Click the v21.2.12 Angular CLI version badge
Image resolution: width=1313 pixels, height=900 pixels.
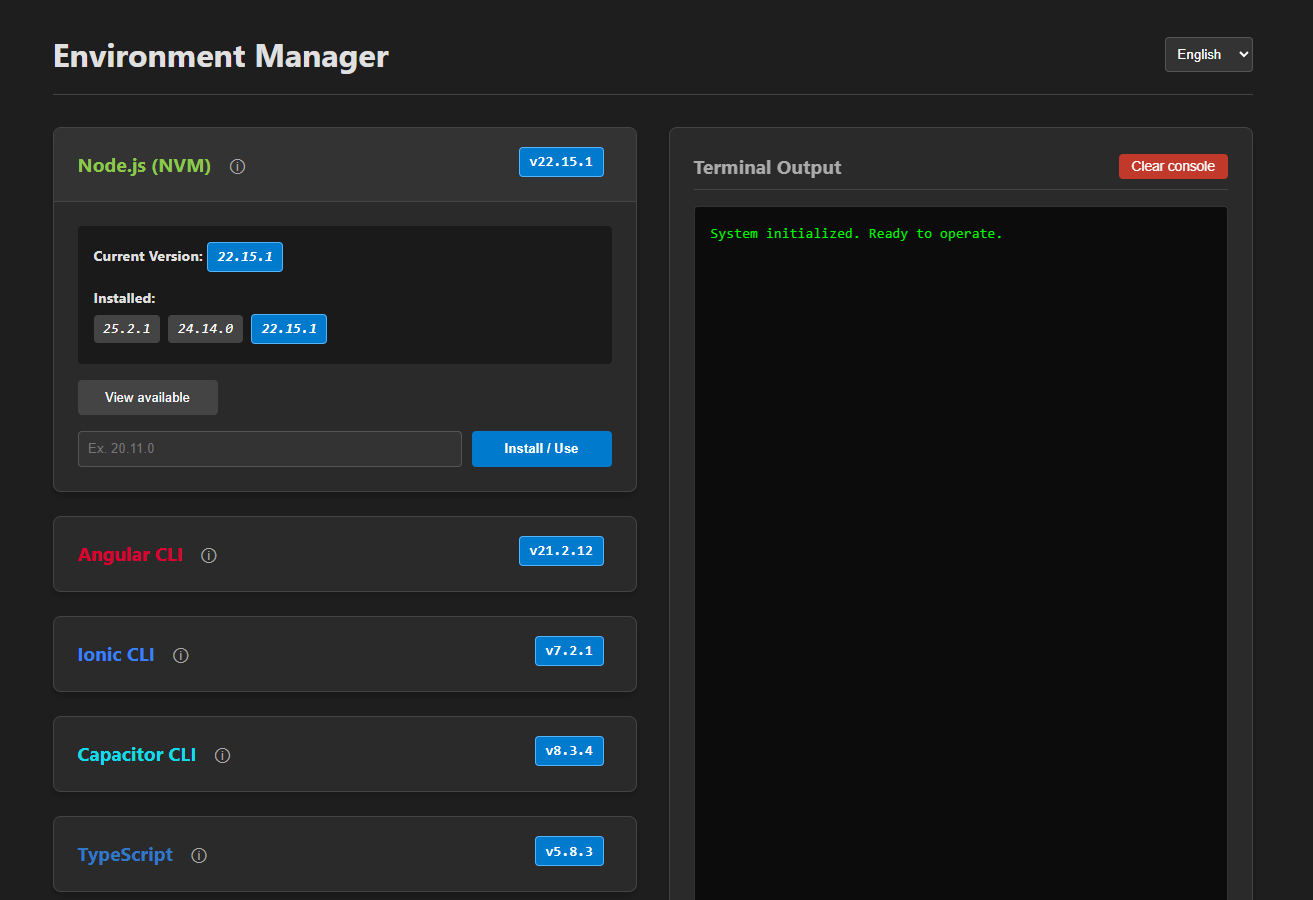click(x=561, y=551)
